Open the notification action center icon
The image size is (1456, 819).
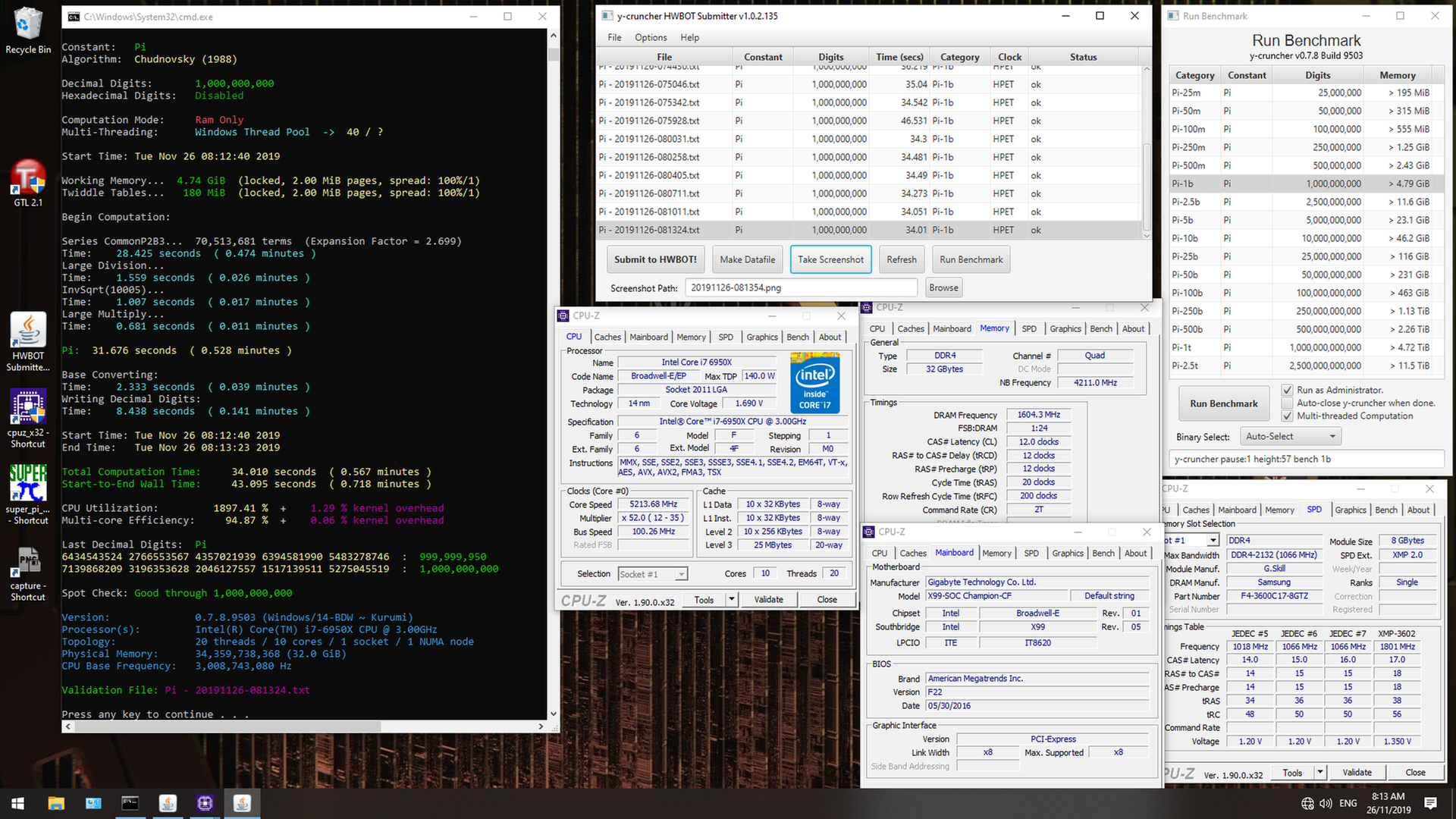coord(1431,803)
